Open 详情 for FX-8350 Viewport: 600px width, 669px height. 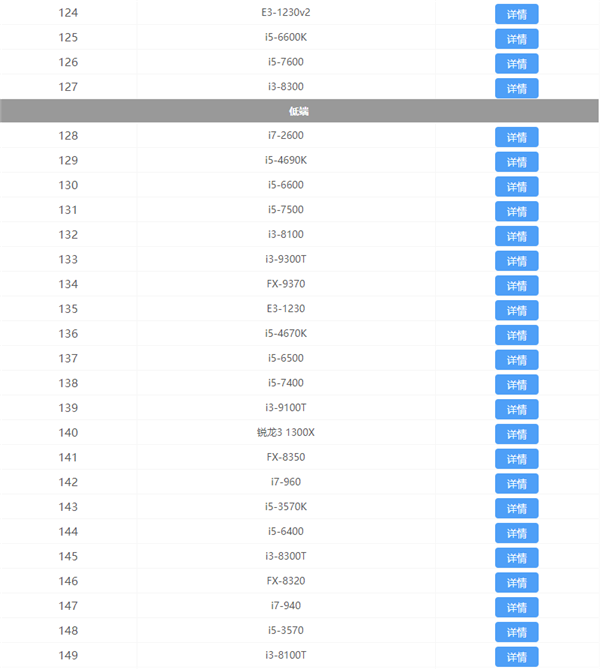click(516, 458)
